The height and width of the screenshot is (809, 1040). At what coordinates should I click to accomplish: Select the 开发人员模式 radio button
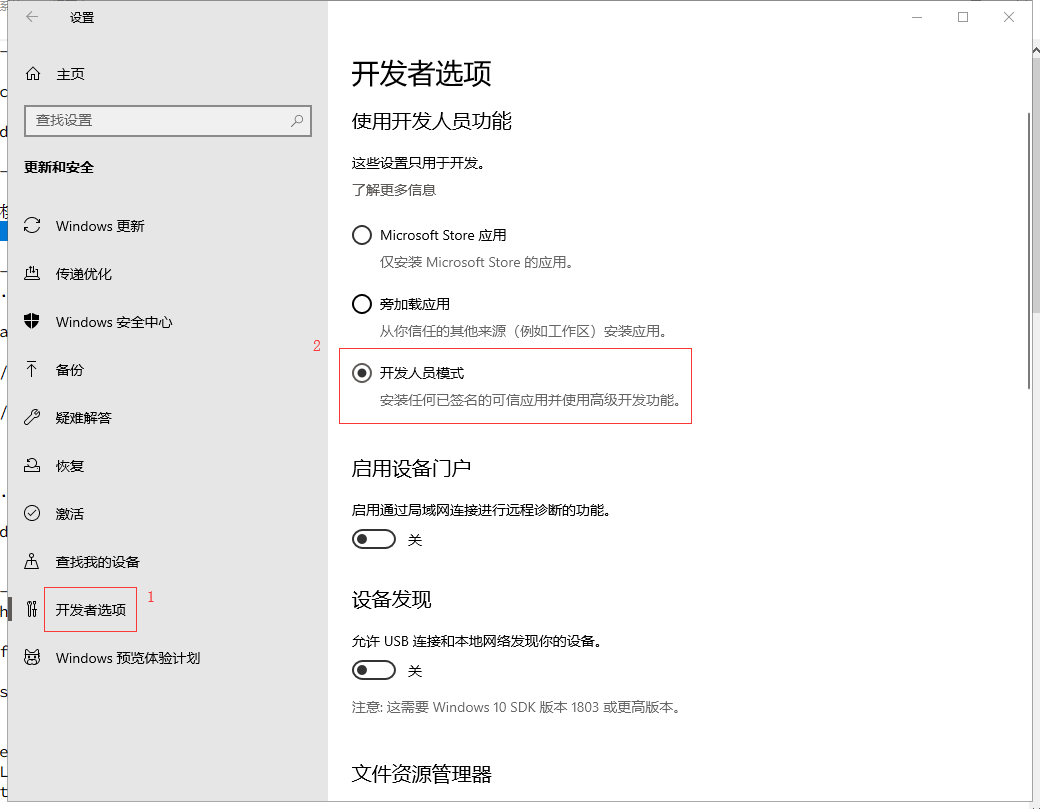[361, 373]
